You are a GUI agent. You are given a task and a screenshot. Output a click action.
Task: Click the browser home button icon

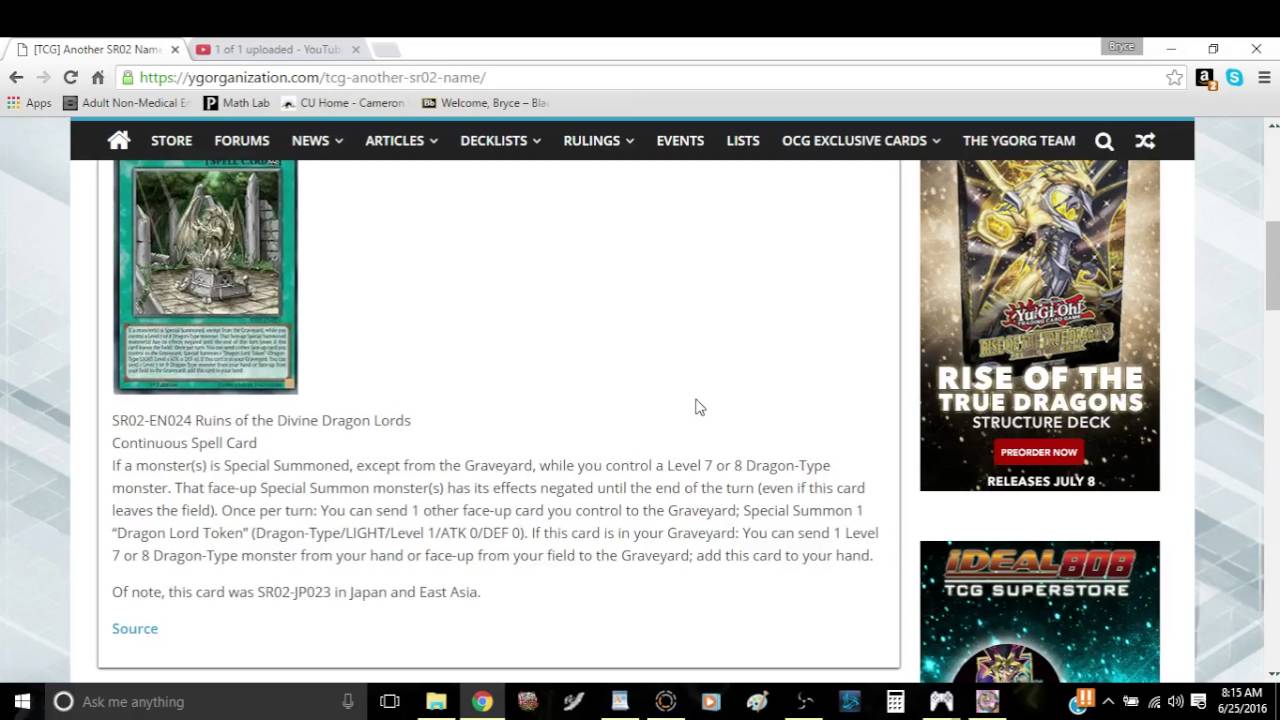point(97,77)
